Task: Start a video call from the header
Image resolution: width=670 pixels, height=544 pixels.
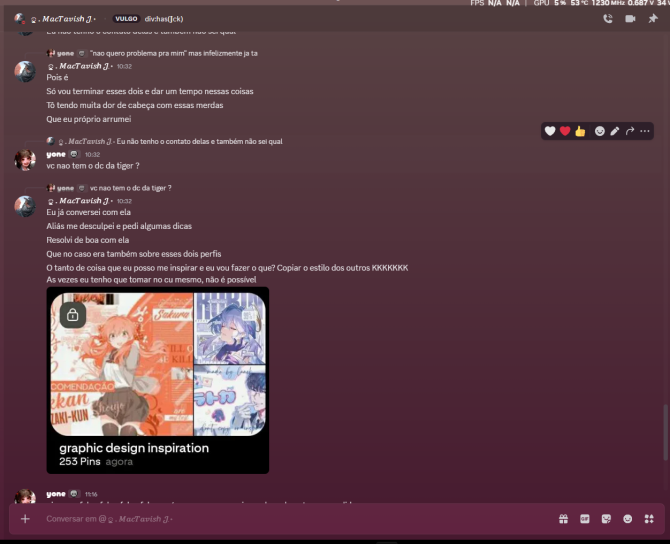Action: 630,19
